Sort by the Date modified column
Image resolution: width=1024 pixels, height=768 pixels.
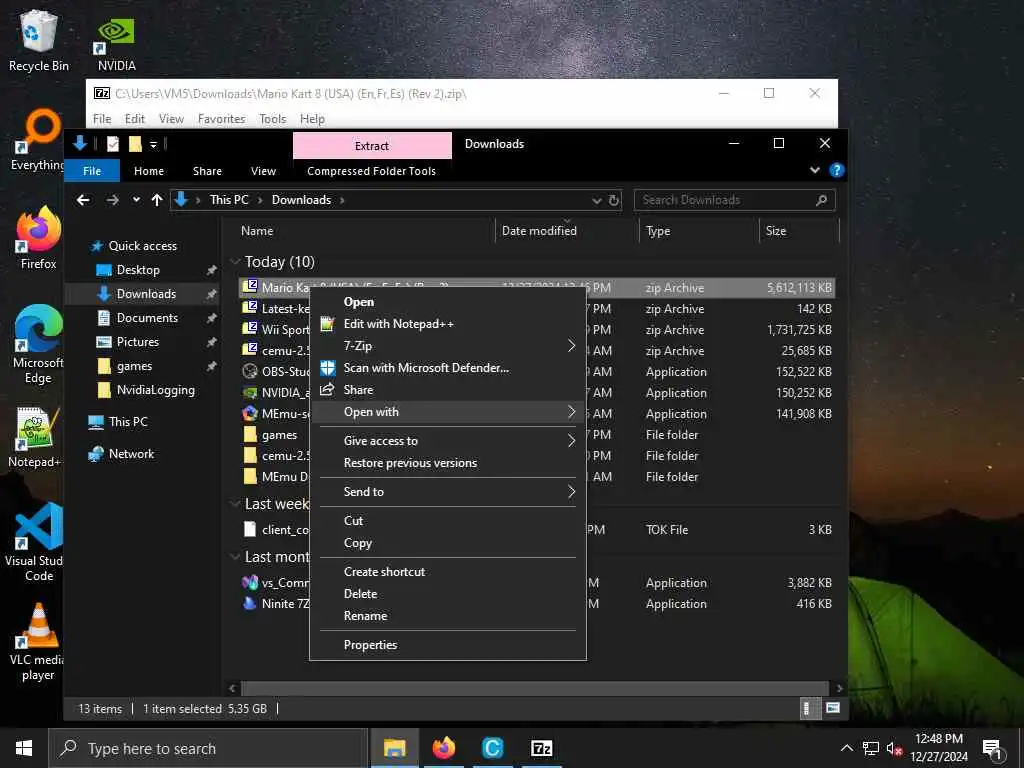pos(566,231)
